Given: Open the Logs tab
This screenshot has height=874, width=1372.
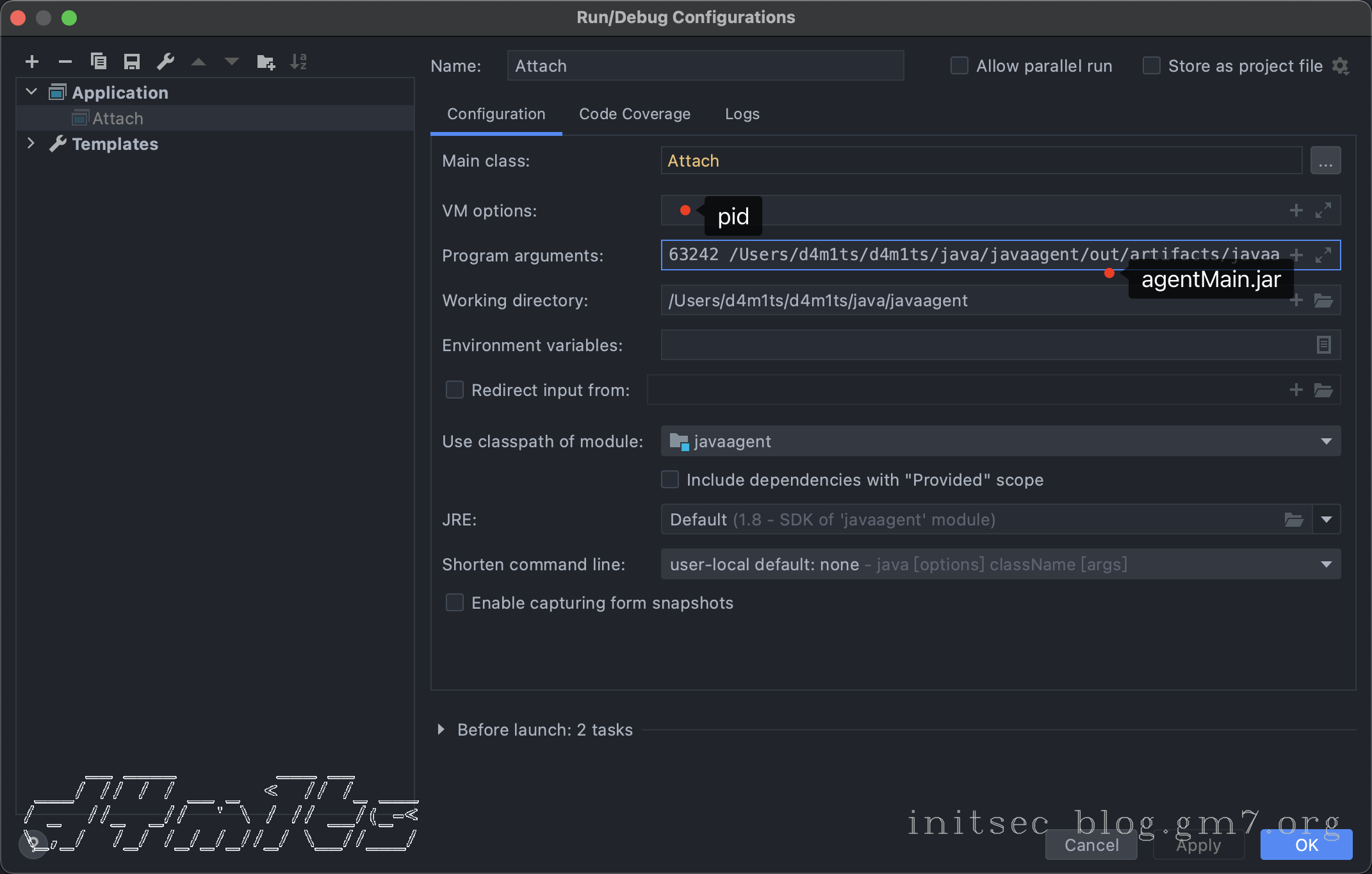Looking at the screenshot, I should click(x=742, y=114).
